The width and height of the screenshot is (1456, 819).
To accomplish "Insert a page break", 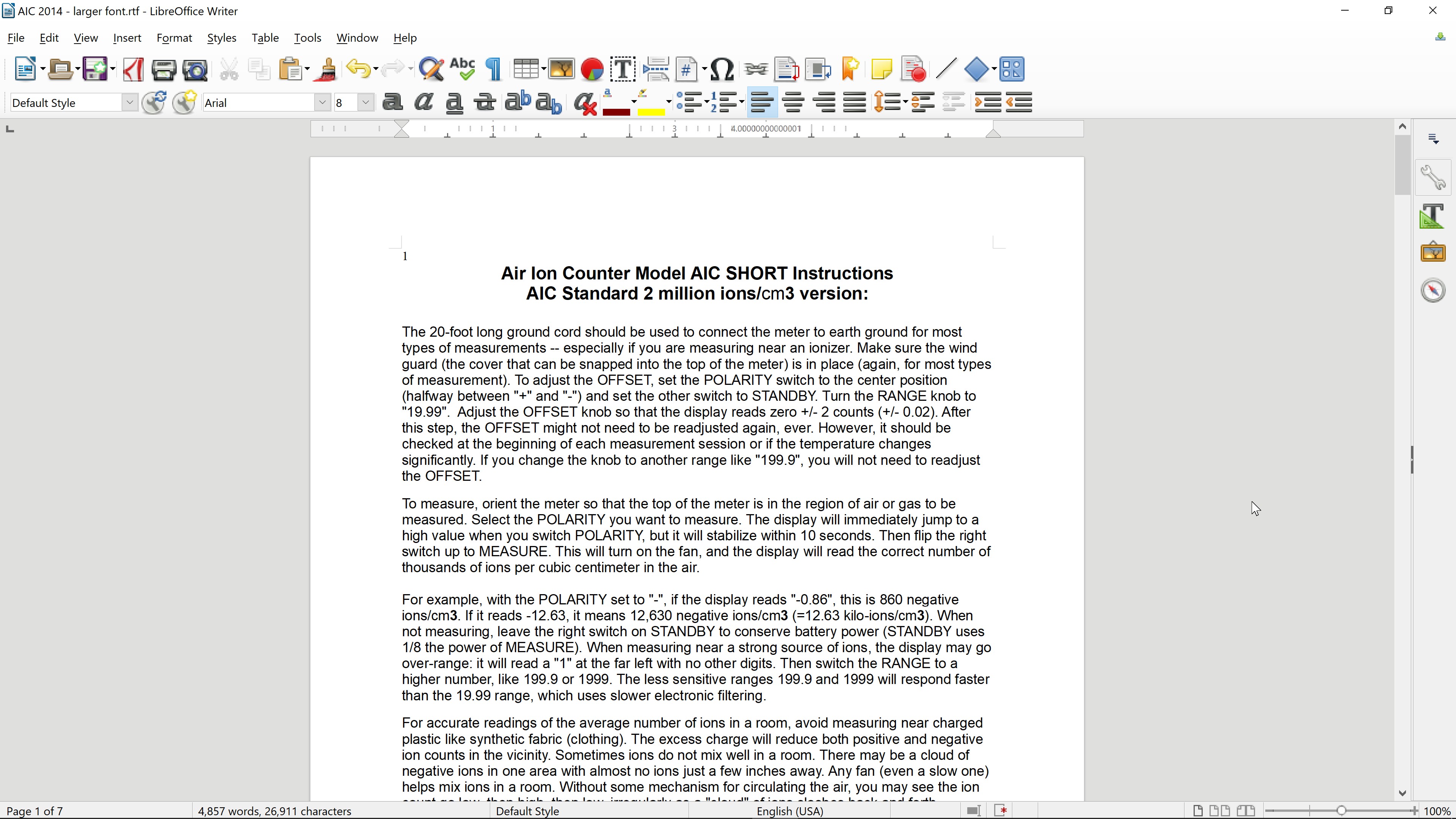I will pyautogui.click(x=656, y=69).
